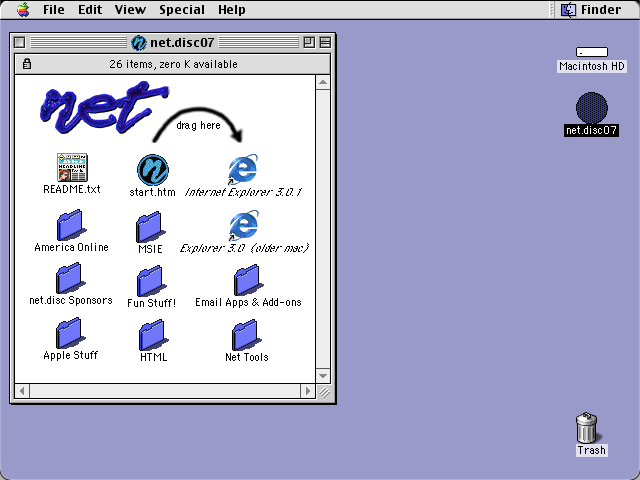
Task: Select the Macintosh HD desktop icon
Action: (591, 52)
